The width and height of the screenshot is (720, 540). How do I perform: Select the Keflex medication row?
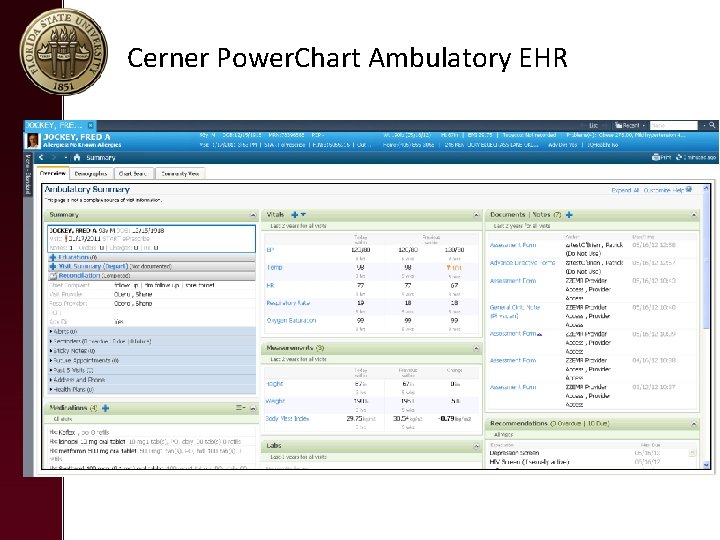[x=152, y=432]
